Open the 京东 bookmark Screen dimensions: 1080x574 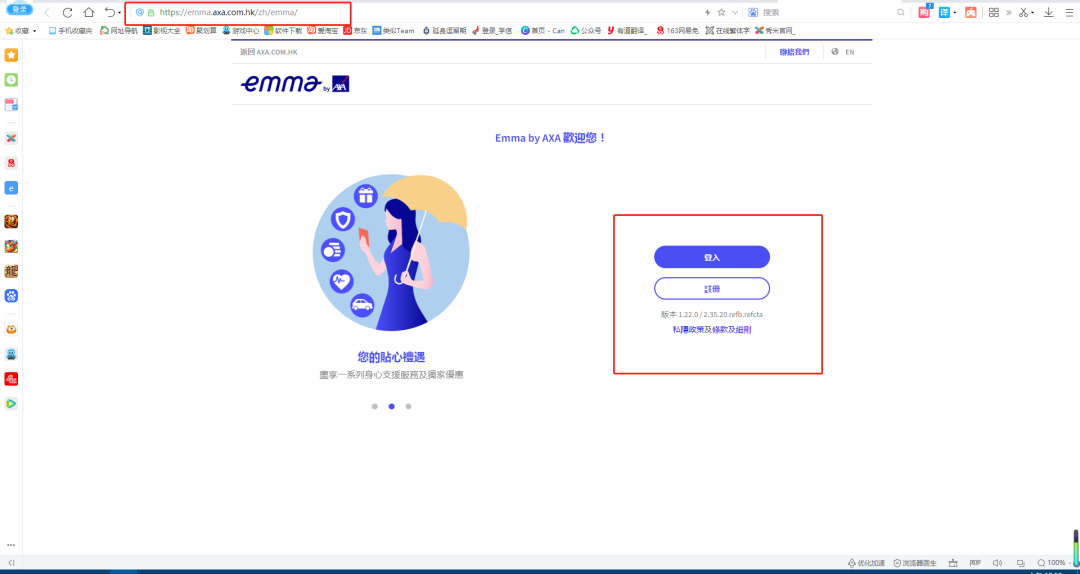click(355, 31)
